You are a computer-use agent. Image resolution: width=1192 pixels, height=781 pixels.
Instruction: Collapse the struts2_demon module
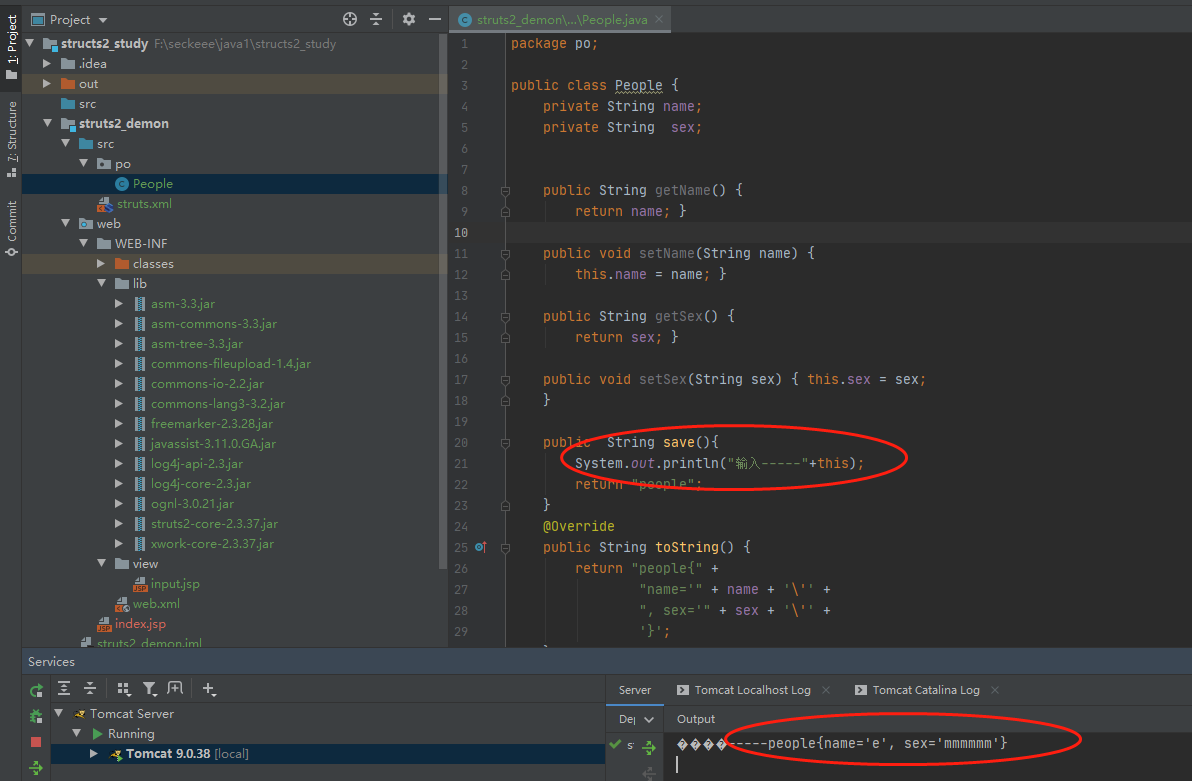[x=48, y=123]
